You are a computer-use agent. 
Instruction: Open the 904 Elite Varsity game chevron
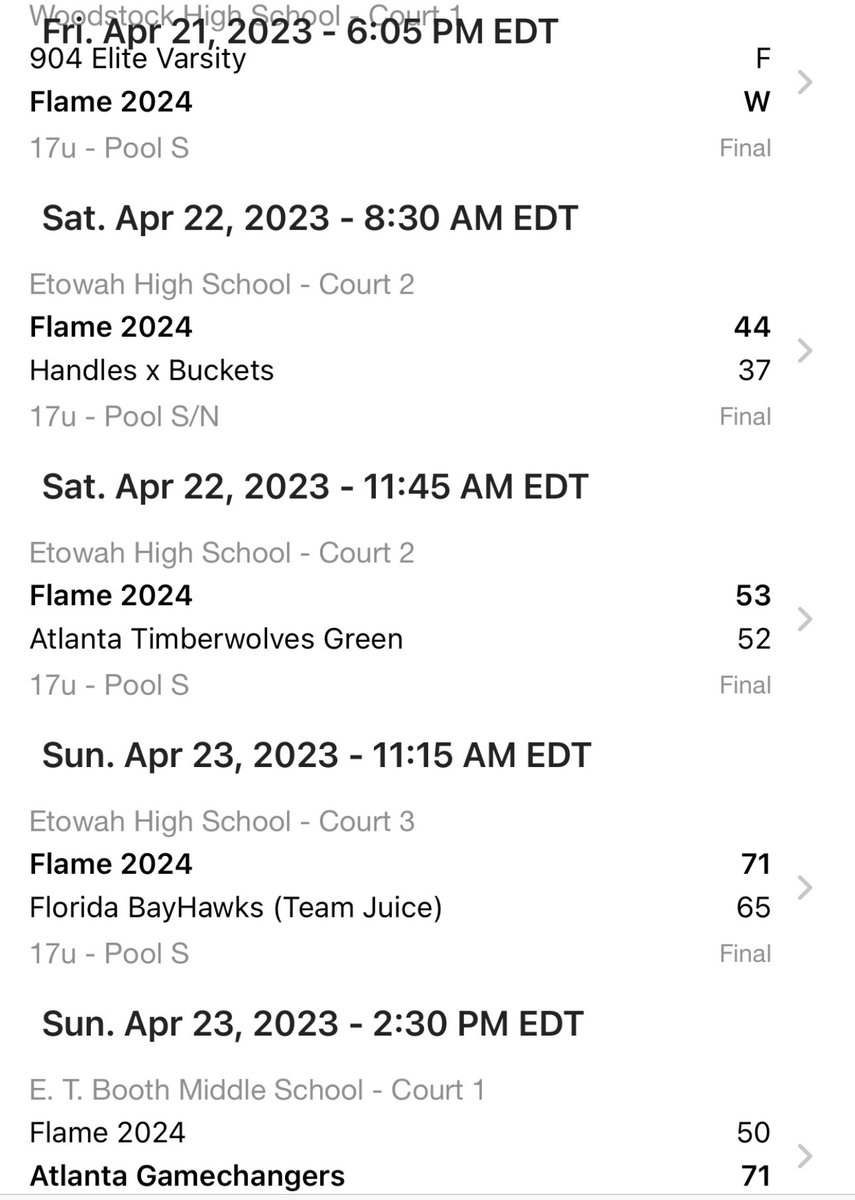click(x=805, y=81)
